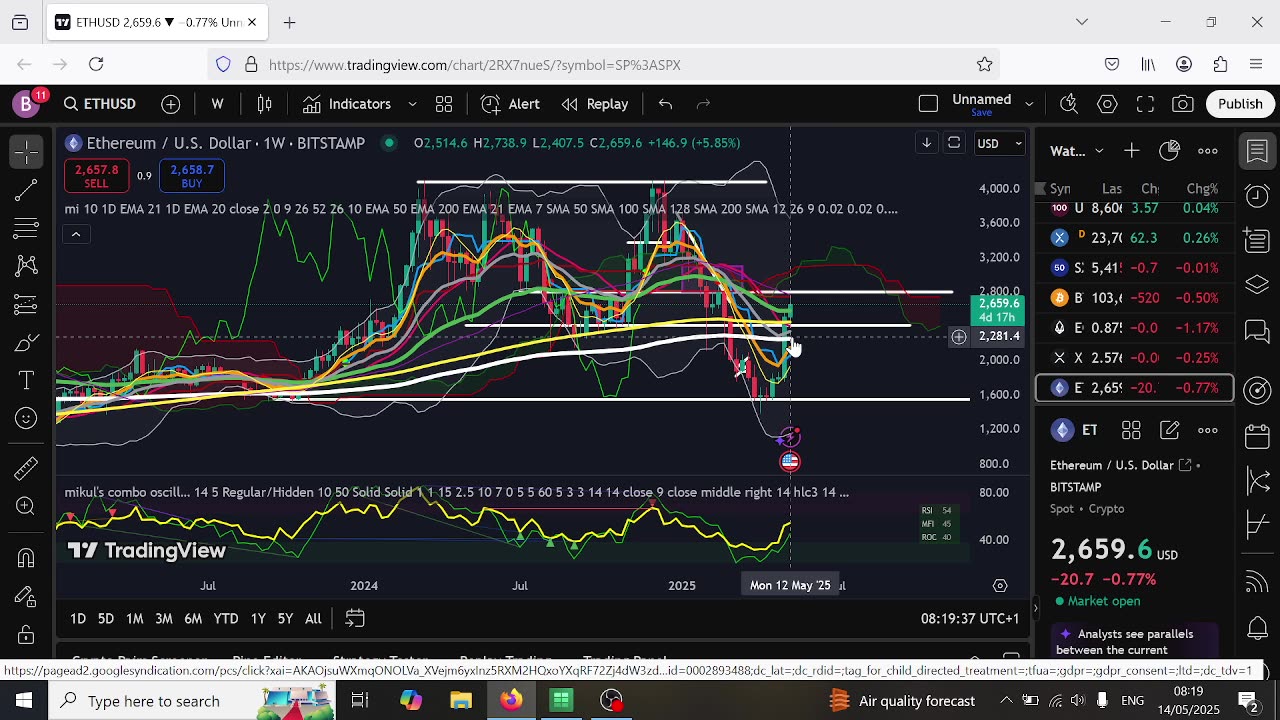
Task: Change the W time interval
Action: coord(217,104)
